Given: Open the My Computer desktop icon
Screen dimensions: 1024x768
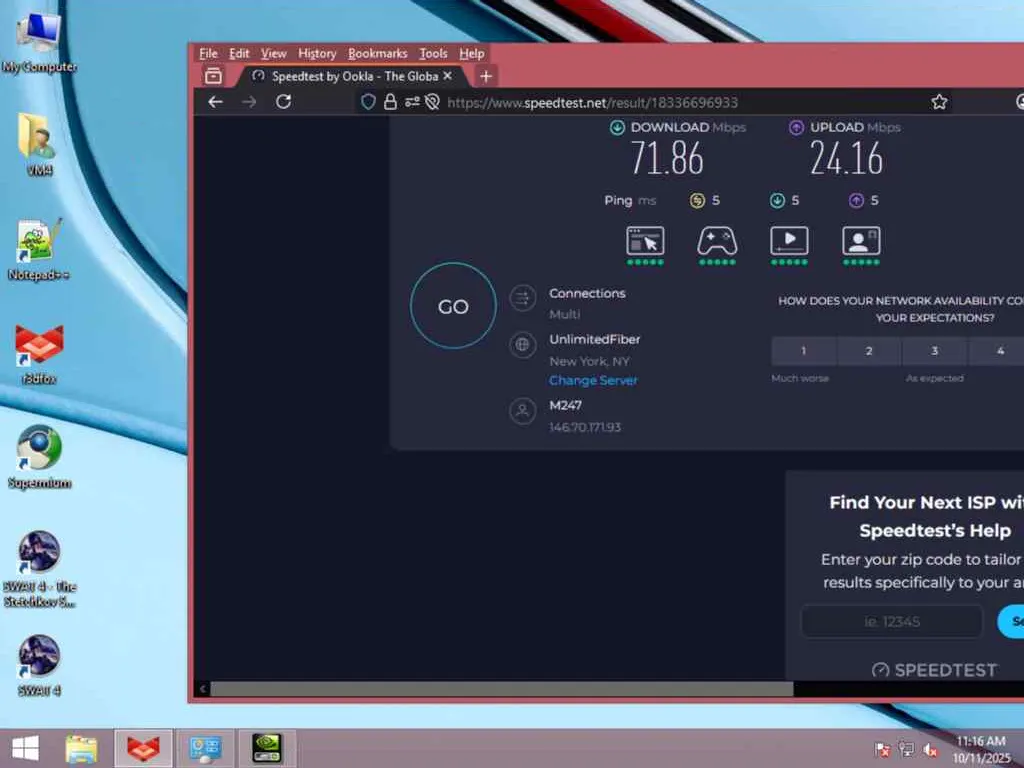Looking at the screenshot, I should pyautogui.click(x=39, y=40).
